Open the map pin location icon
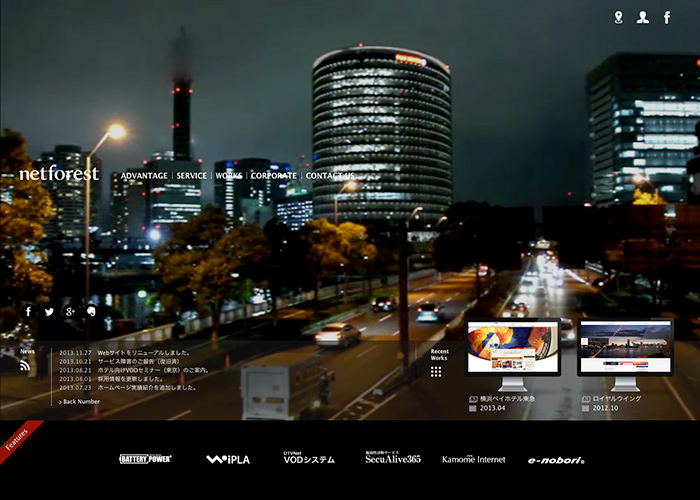 (x=618, y=17)
